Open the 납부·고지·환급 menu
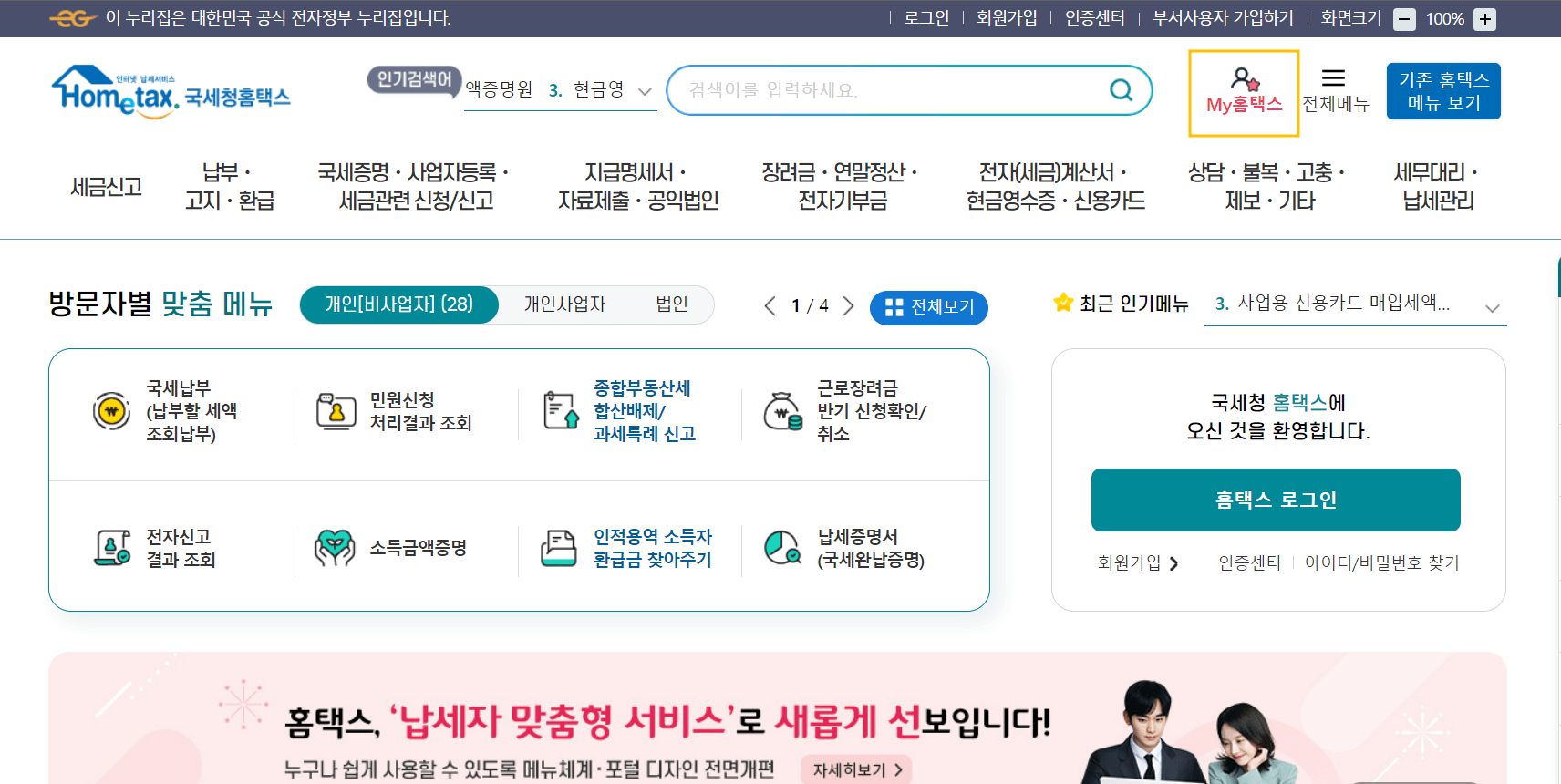This screenshot has width=1561, height=784. [x=229, y=186]
